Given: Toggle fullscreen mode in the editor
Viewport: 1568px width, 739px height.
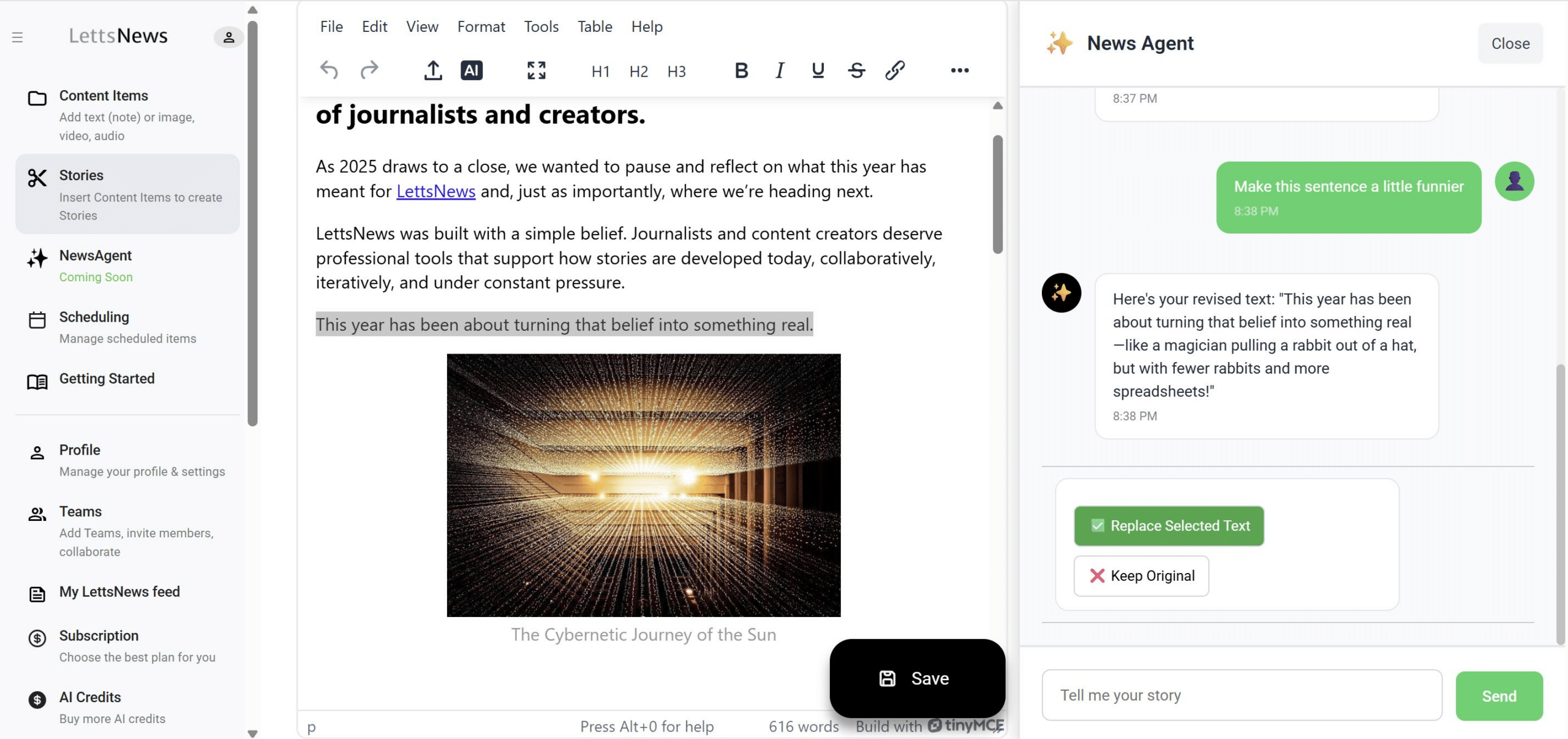Looking at the screenshot, I should click(536, 70).
